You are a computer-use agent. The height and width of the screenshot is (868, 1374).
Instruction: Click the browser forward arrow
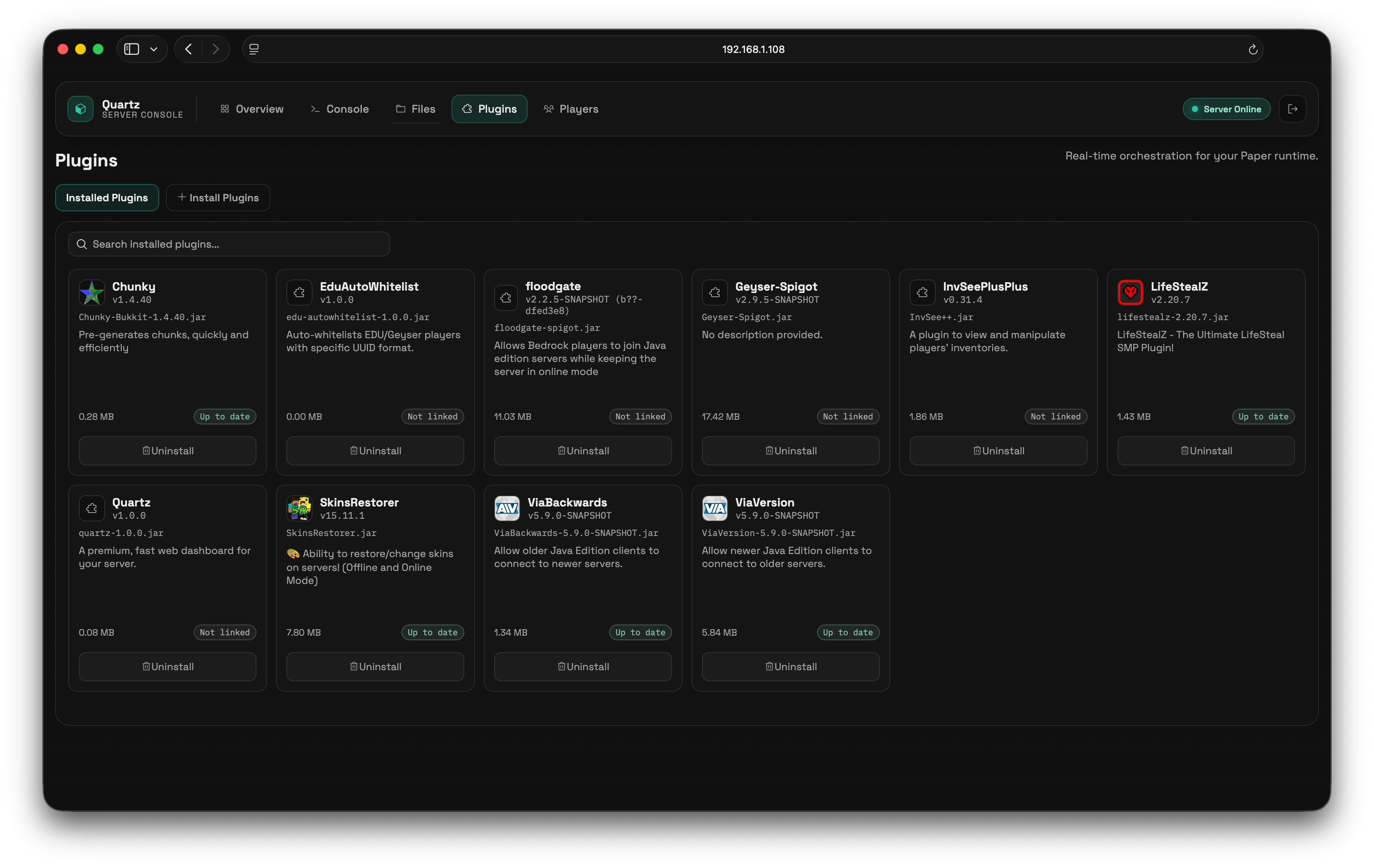point(216,49)
